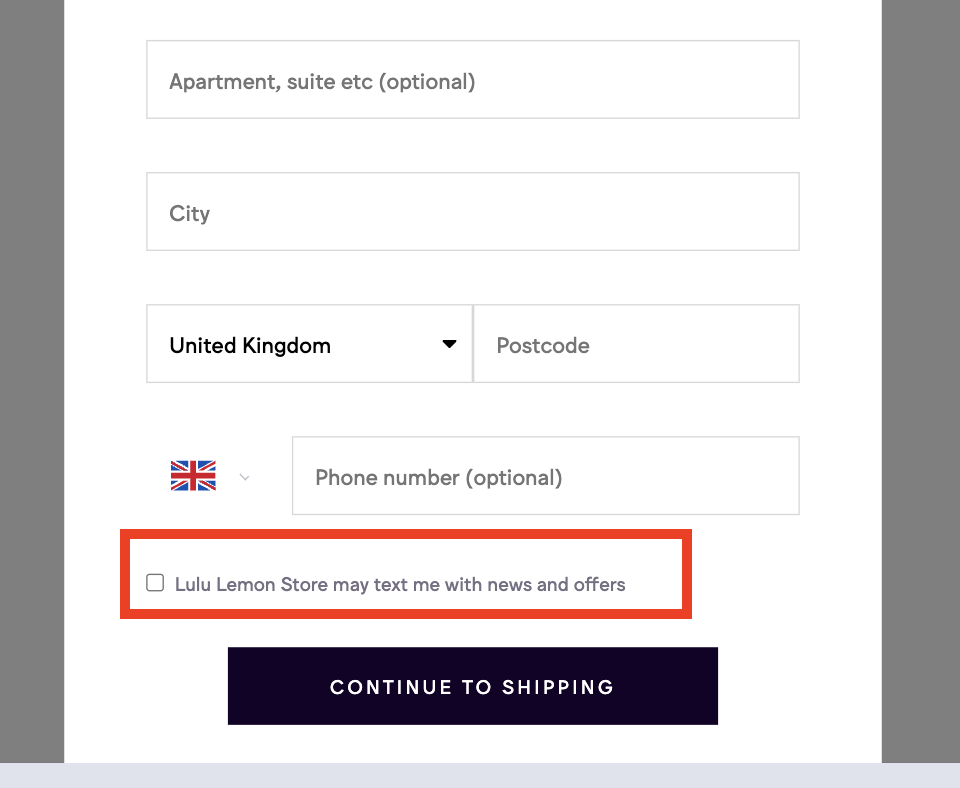The image size is (960, 788).
Task: Focus the Postcode input field
Action: click(x=636, y=344)
